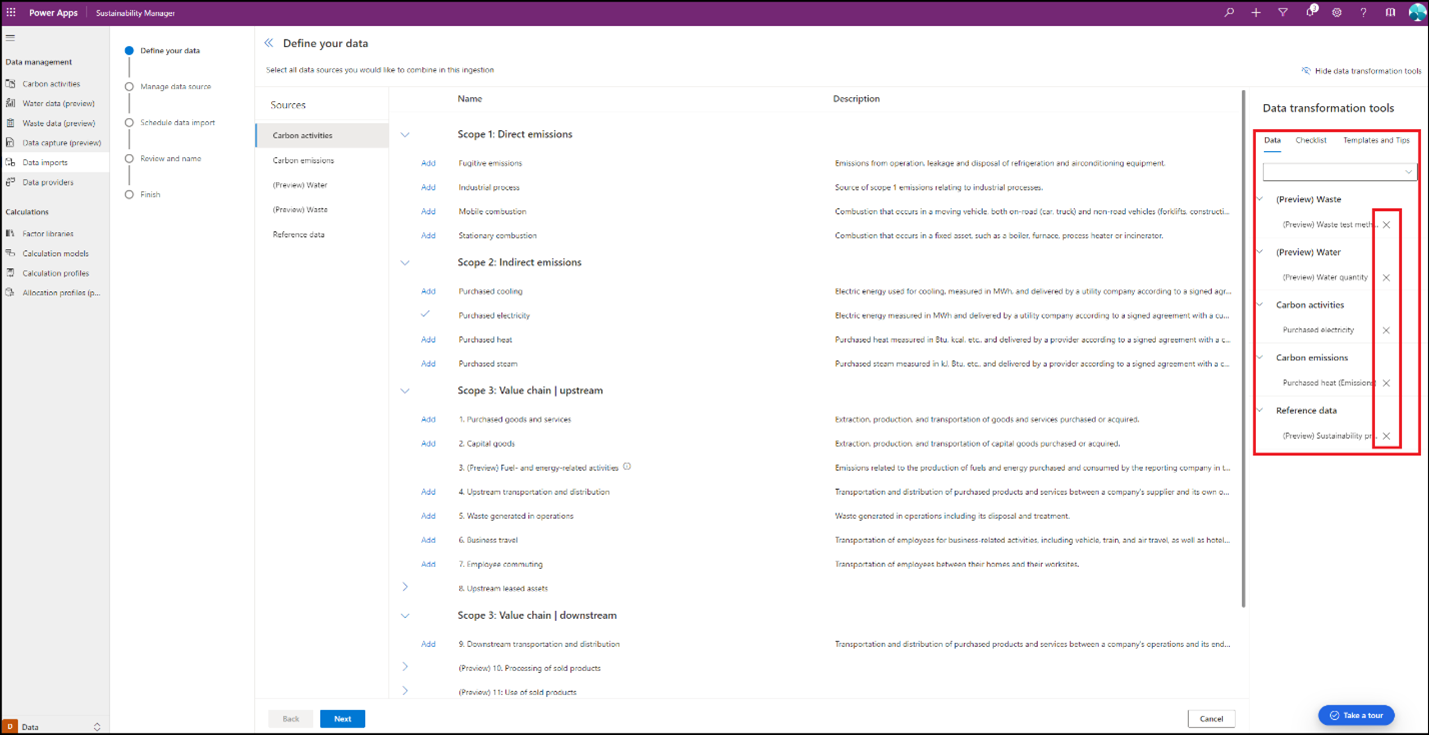
Task: Open the app launcher waffle icon
Action: point(12,13)
